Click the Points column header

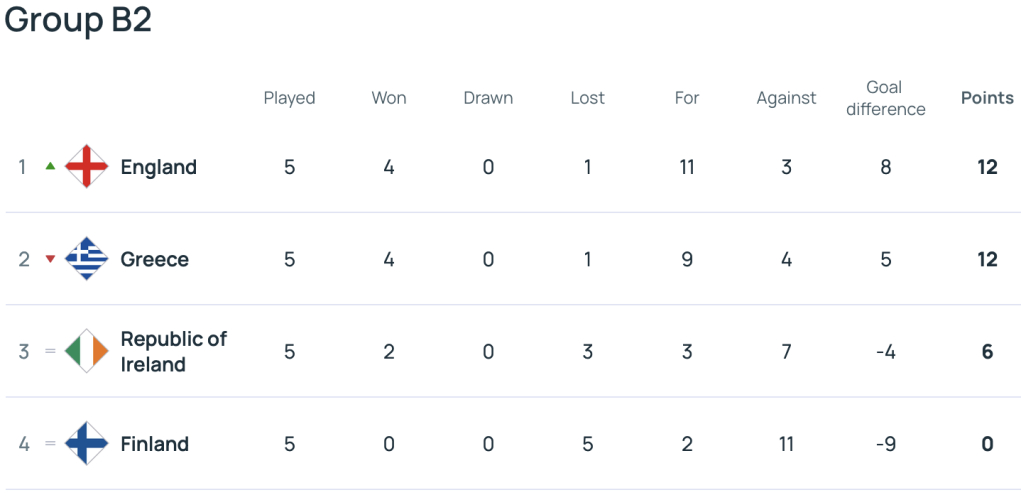[987, 98]
